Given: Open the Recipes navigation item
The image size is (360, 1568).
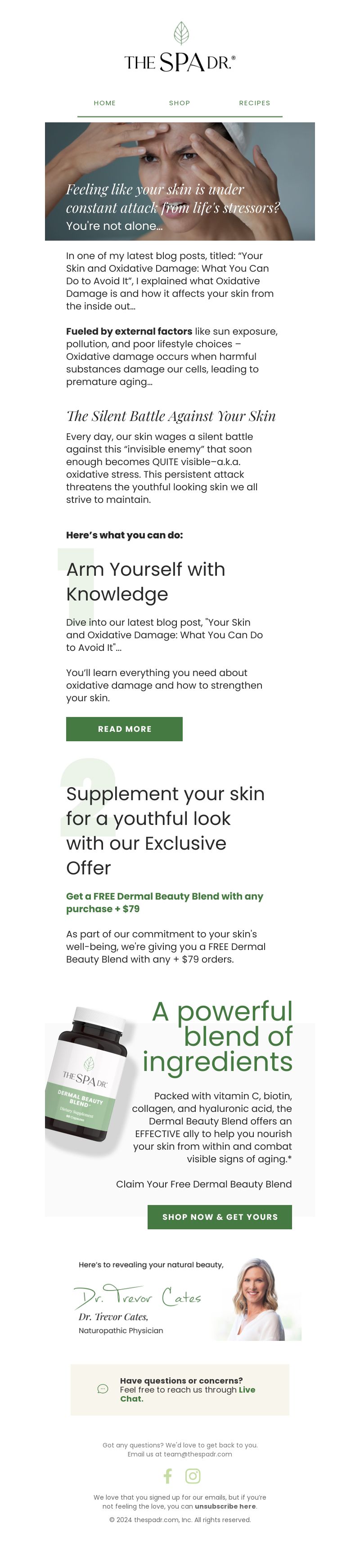Looking at the screenshot, I should coord(255,103).
